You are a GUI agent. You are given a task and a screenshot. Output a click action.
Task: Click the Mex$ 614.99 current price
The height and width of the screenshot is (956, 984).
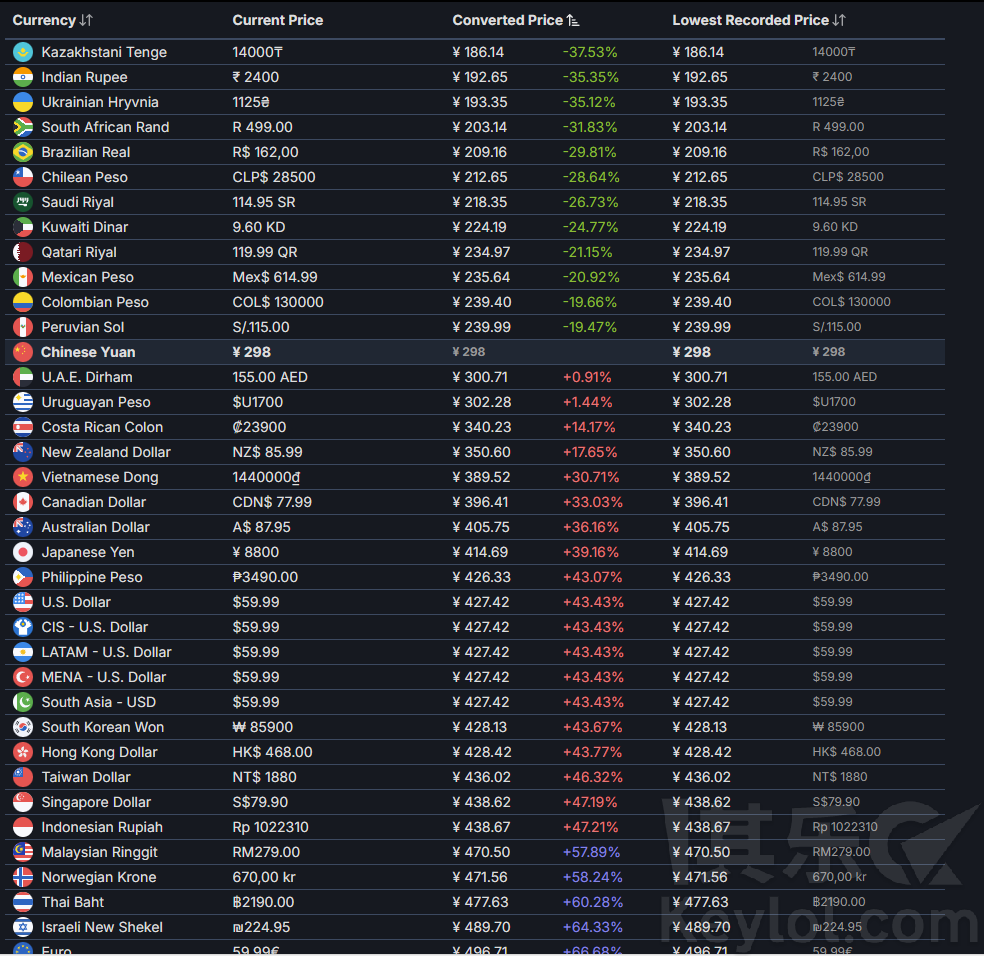[275, 277]
